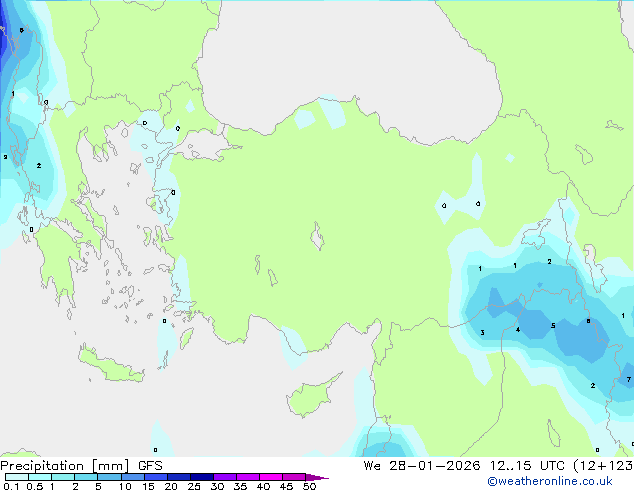634x490 pixels.
Task: Pick the 45–50 mm legend color box
Action: pyautogui.click(x=294, y=477)
